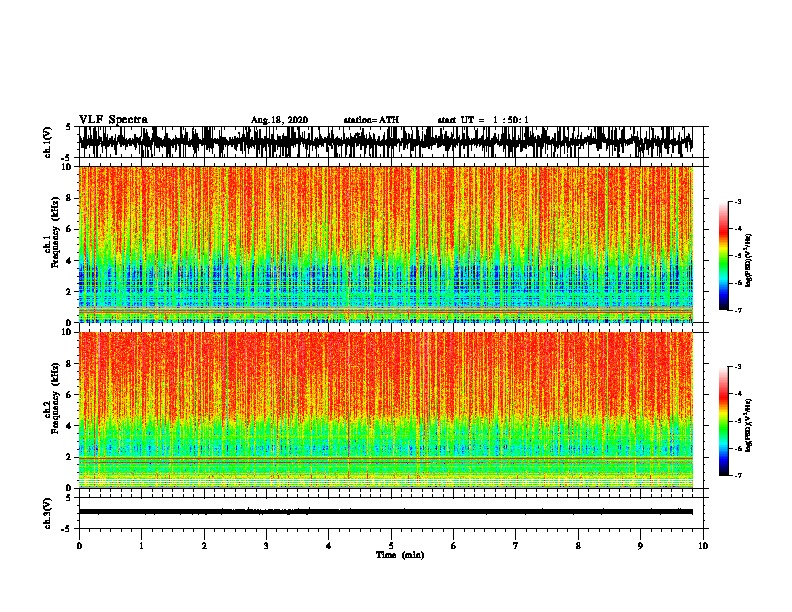Image resolution: width=792 pixels, height=612 pixels.
Task: Click the "ch.3(V)" bottom axis label
Action: pyautogui.click(x=47, y=513)
